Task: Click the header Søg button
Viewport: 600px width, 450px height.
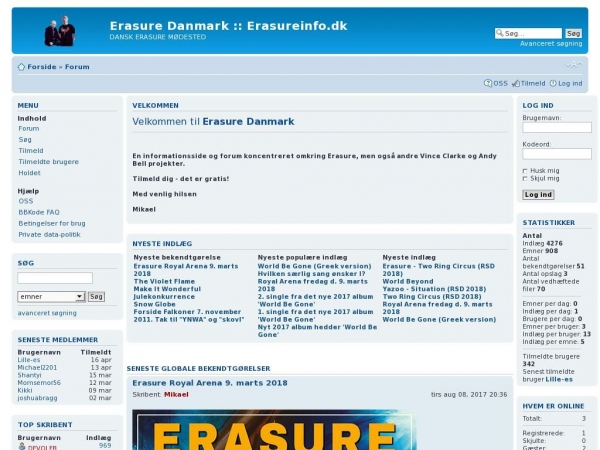Action: click(573, 34)
